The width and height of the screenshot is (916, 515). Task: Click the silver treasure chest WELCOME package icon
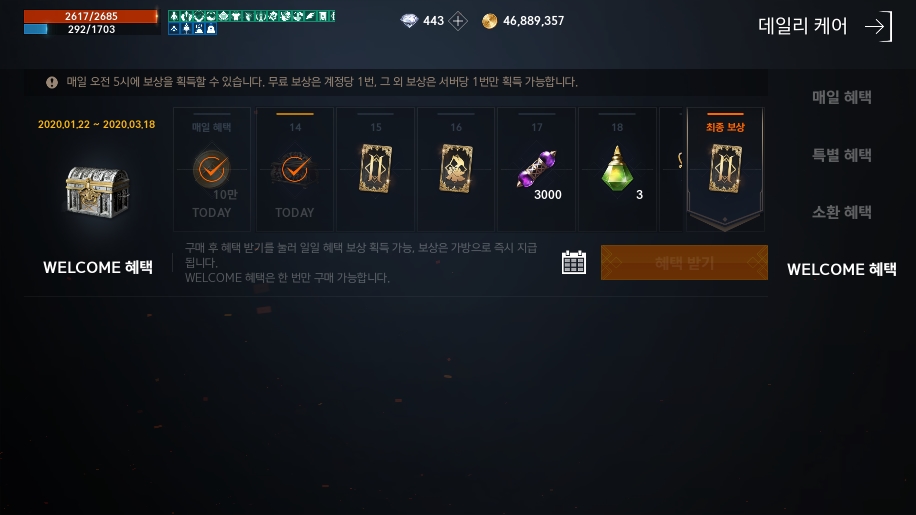click(98, 192)
